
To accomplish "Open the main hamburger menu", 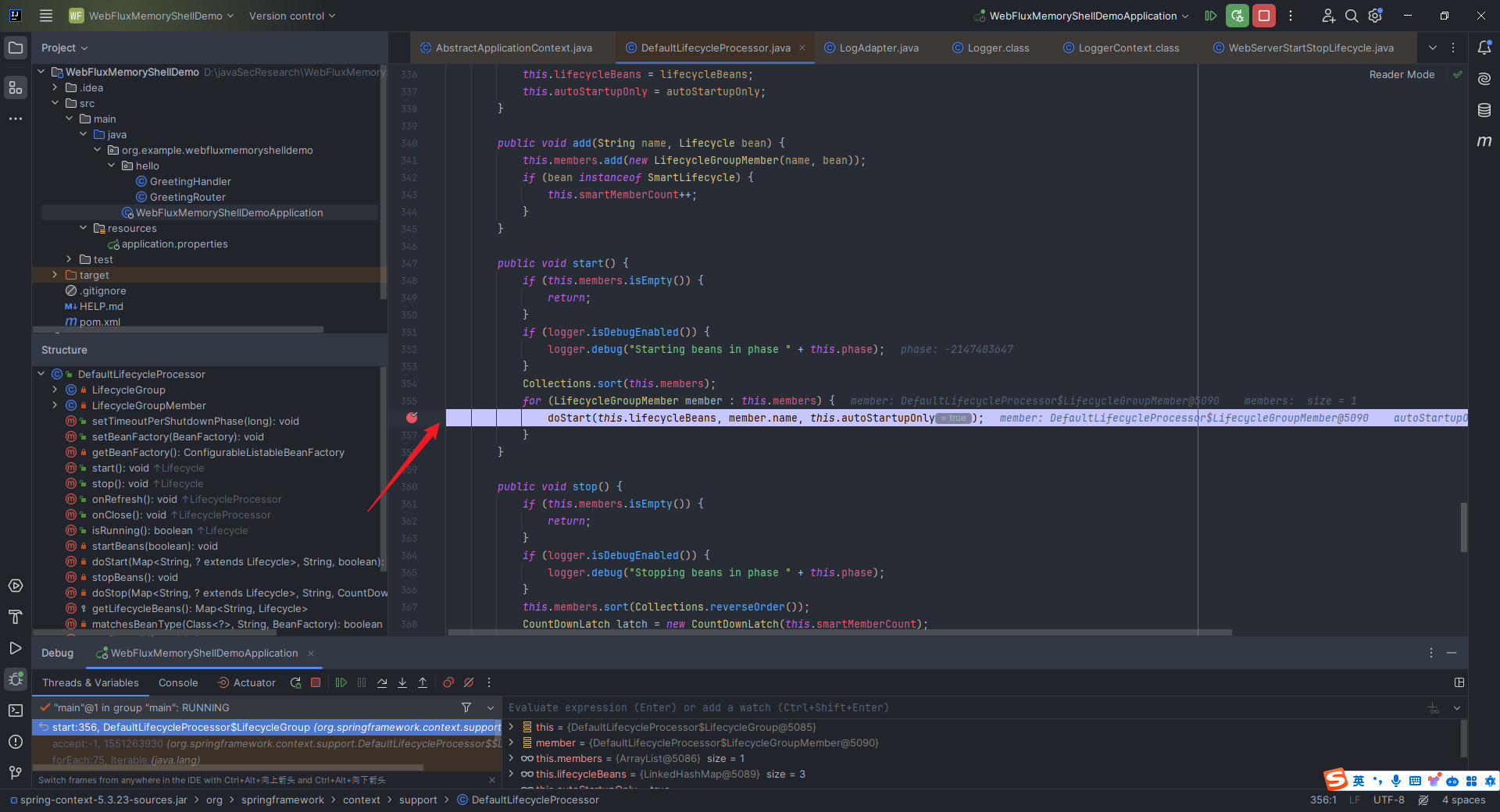I will click(x=46, y=16).
